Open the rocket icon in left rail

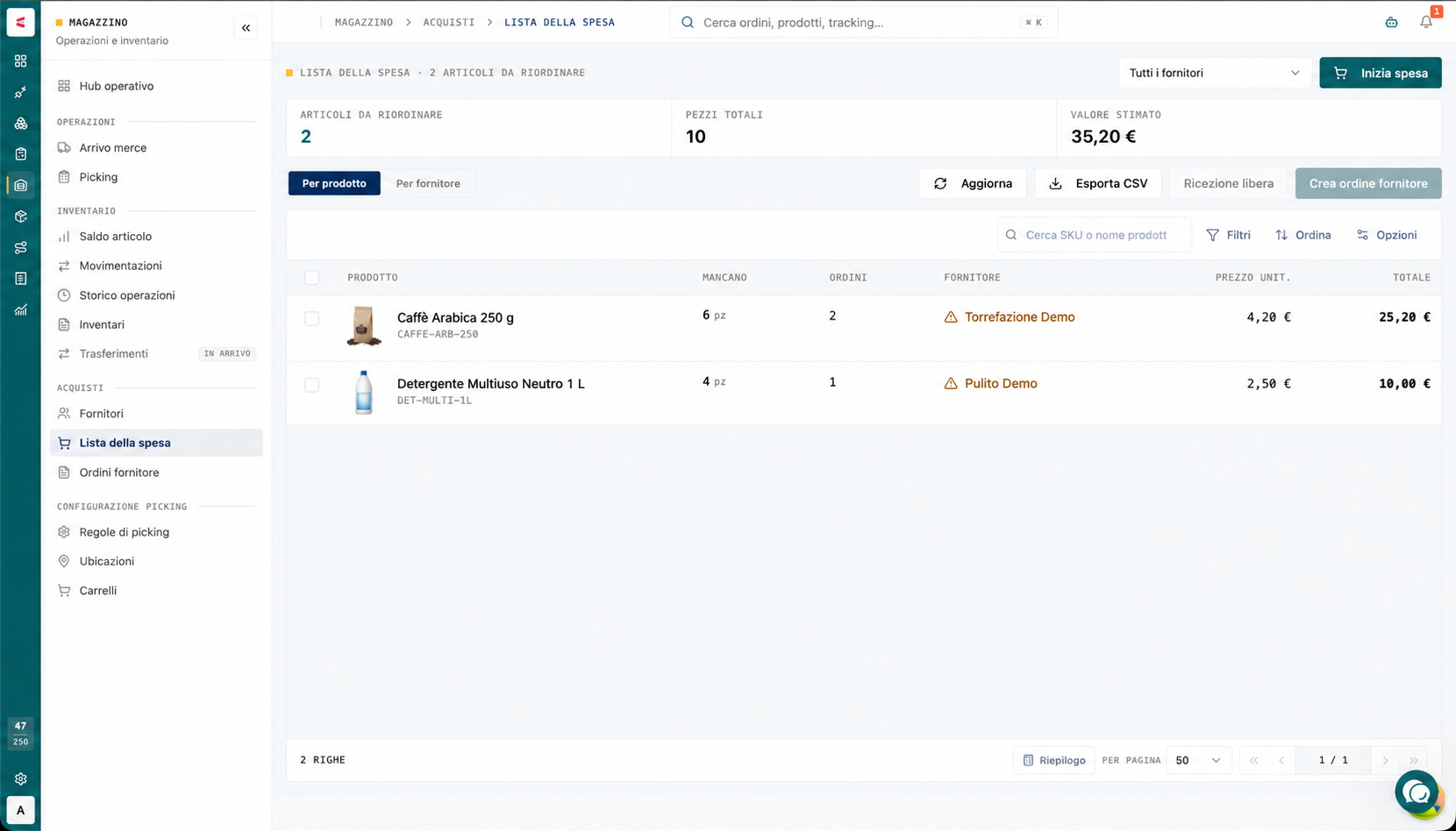pos(20,92)
